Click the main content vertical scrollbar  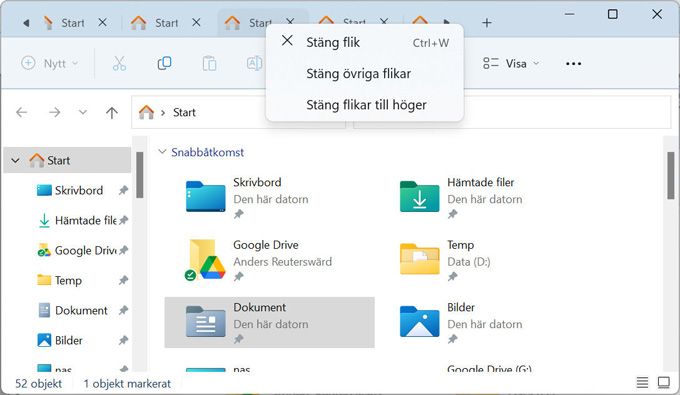670,254
